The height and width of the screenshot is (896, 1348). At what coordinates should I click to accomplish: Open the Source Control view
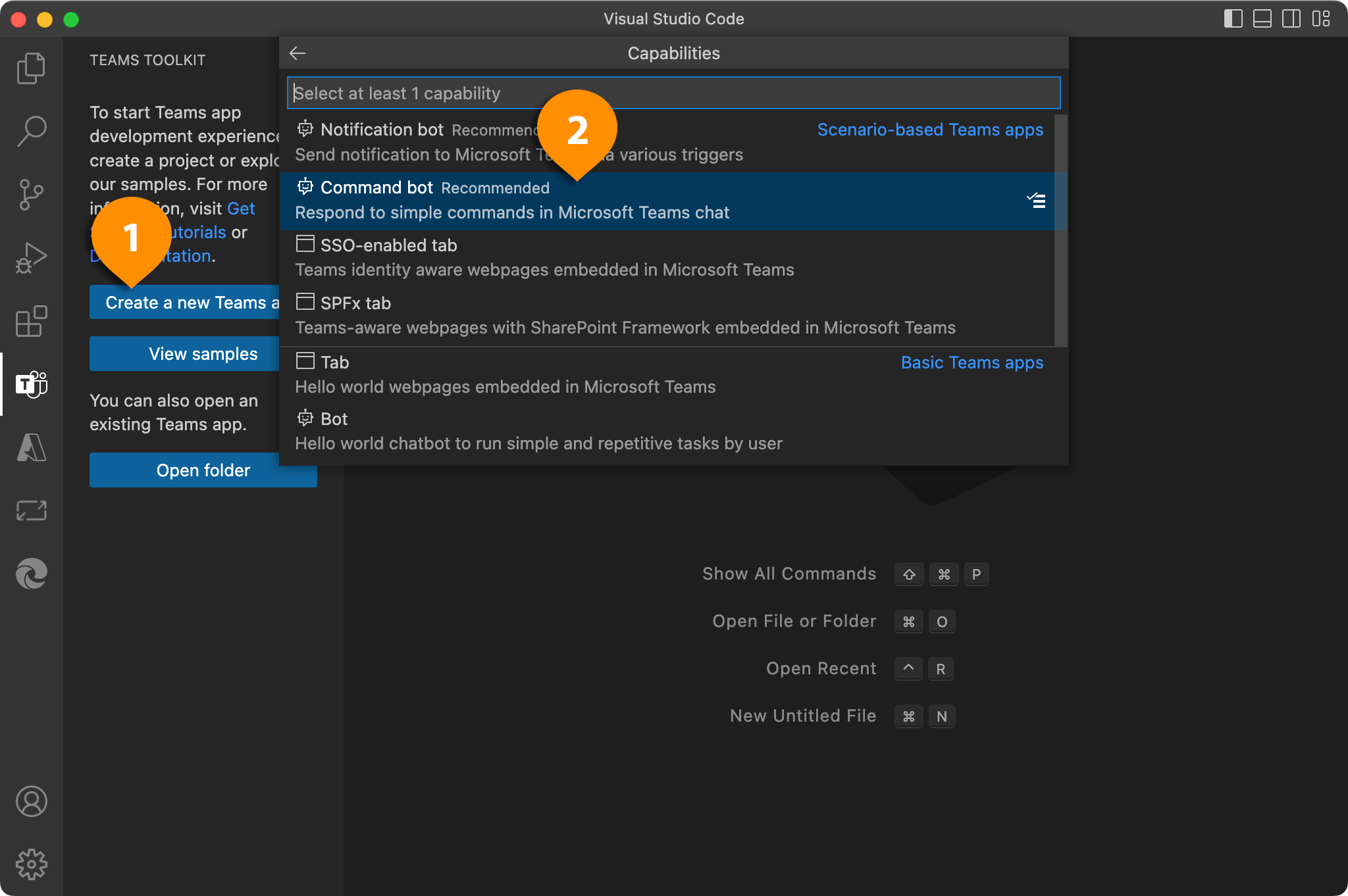(31, 194)
